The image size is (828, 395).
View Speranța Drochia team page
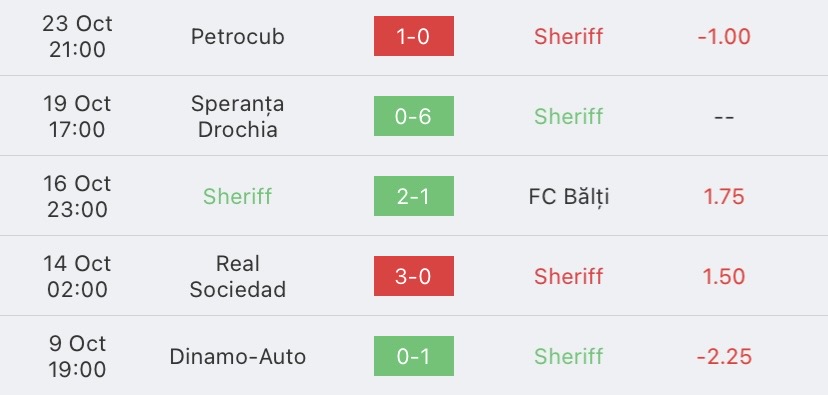tap(238, 117)
